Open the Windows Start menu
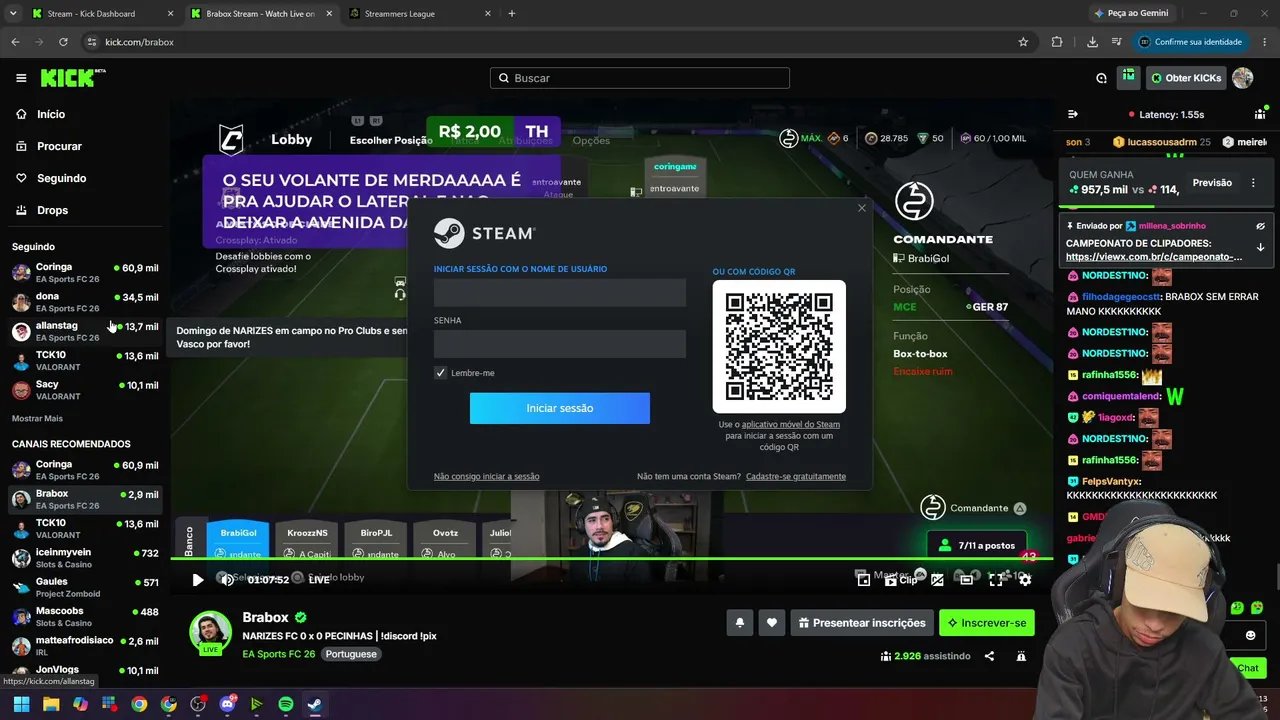This screenshot has height=720, width=1280. pos(21,704)
